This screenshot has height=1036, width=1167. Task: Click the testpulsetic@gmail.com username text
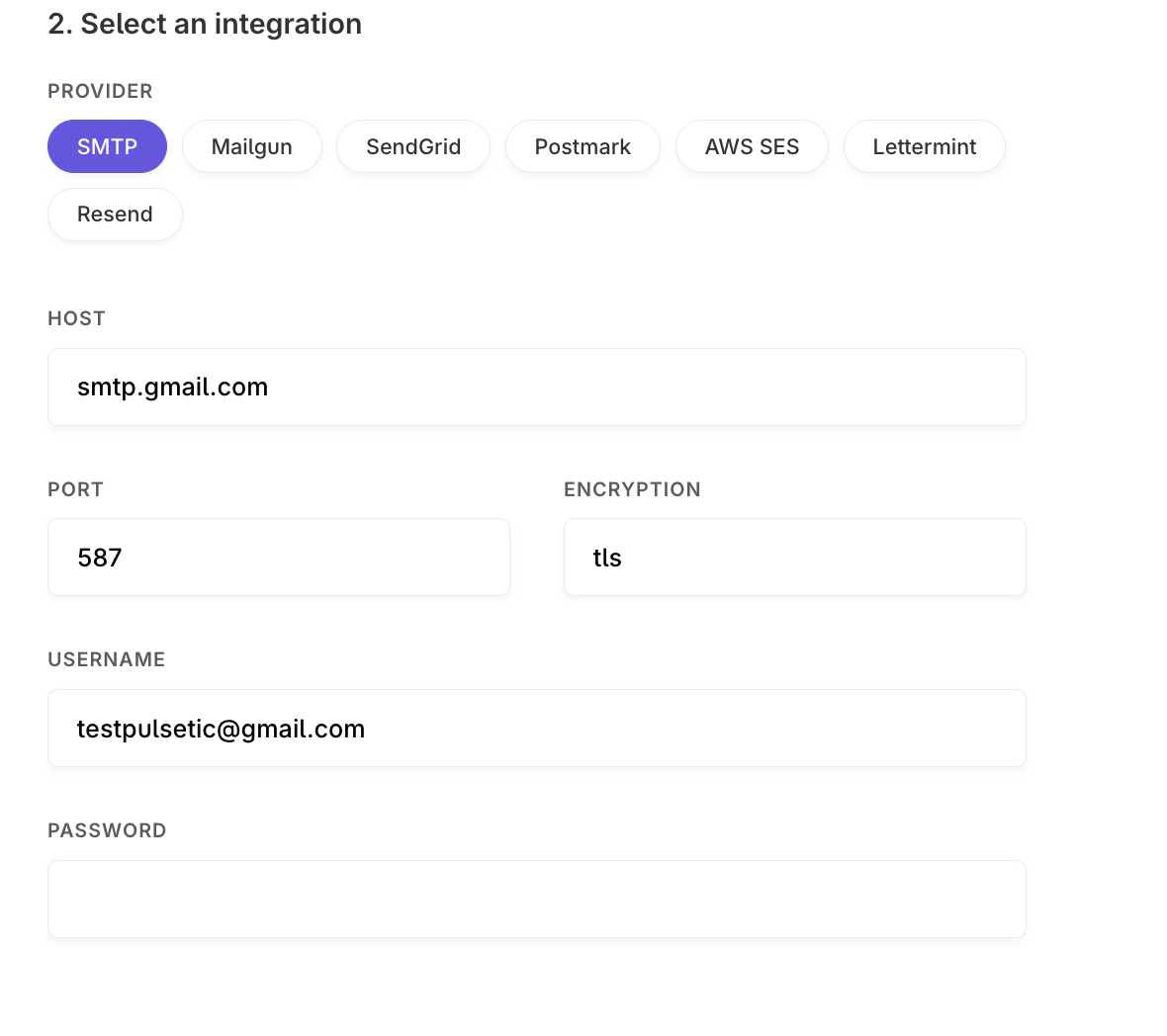[x=221, y=728]
